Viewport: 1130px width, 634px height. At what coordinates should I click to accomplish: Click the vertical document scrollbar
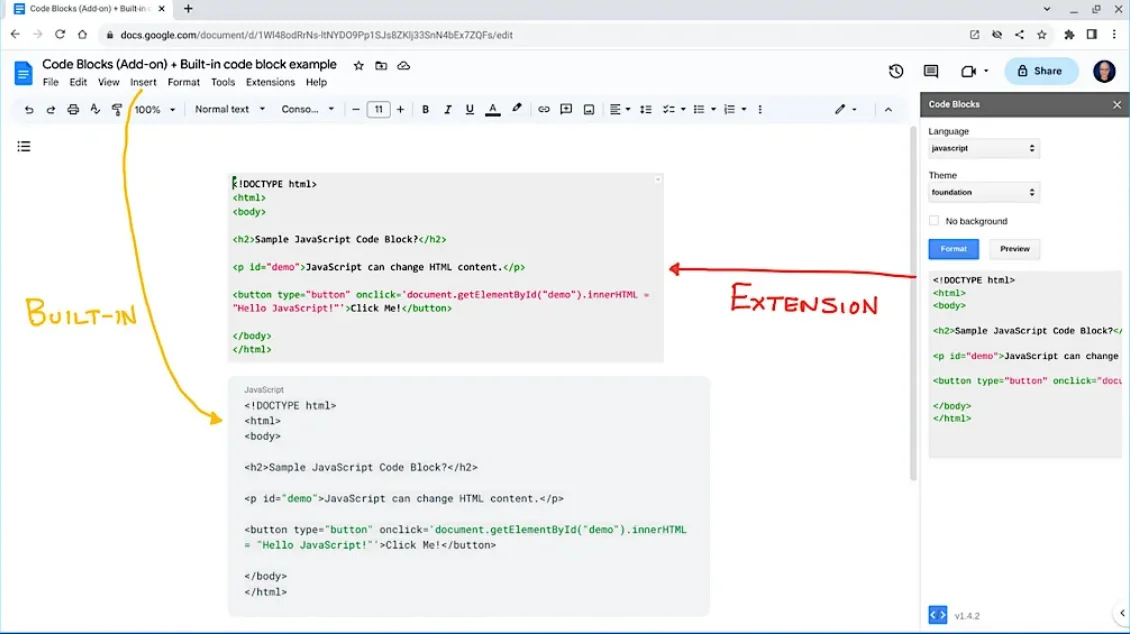(913, 303)
